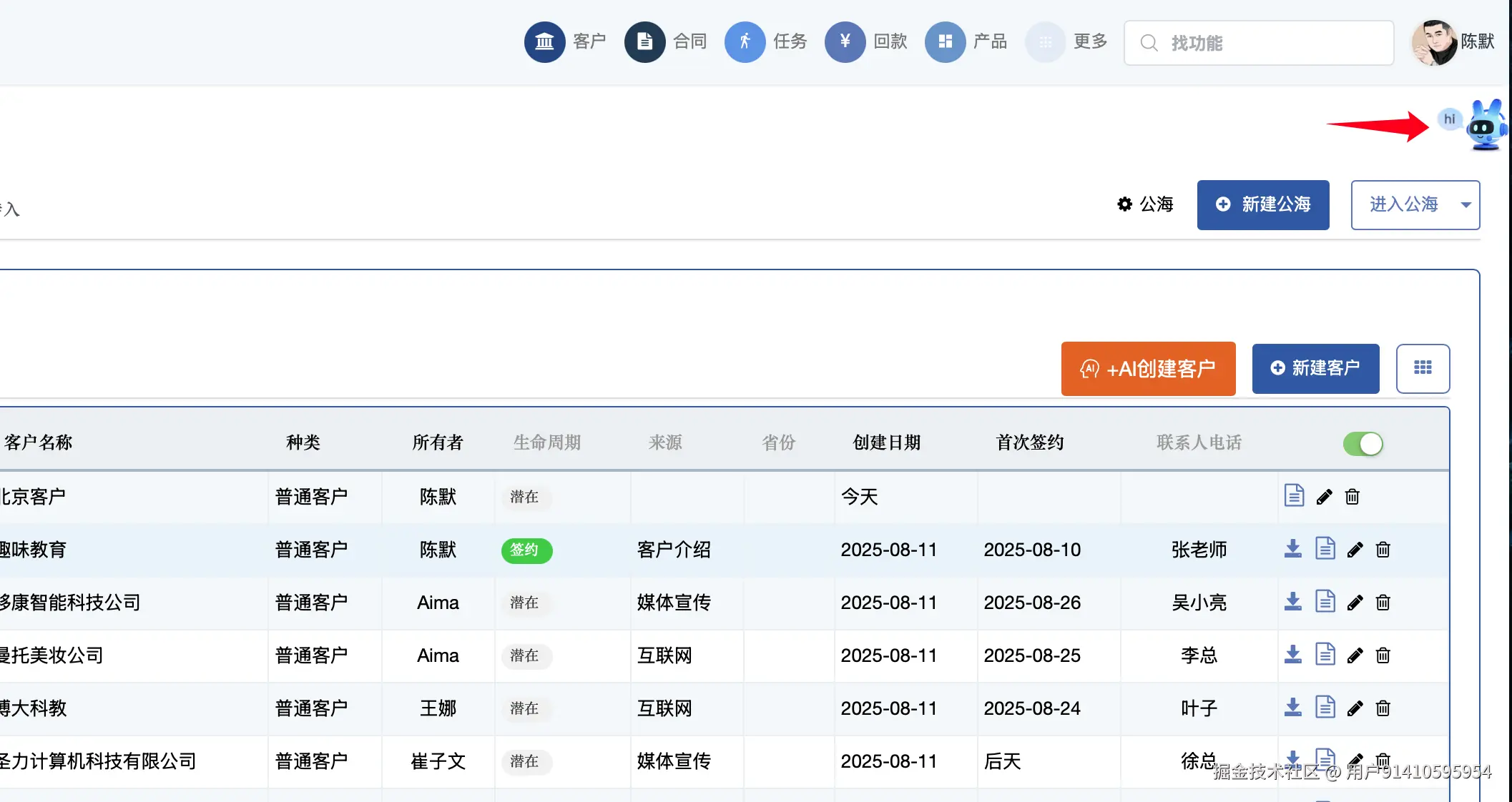Open 回款 yen payment icon
This screenshot has width=1512, height=802.
845,41
